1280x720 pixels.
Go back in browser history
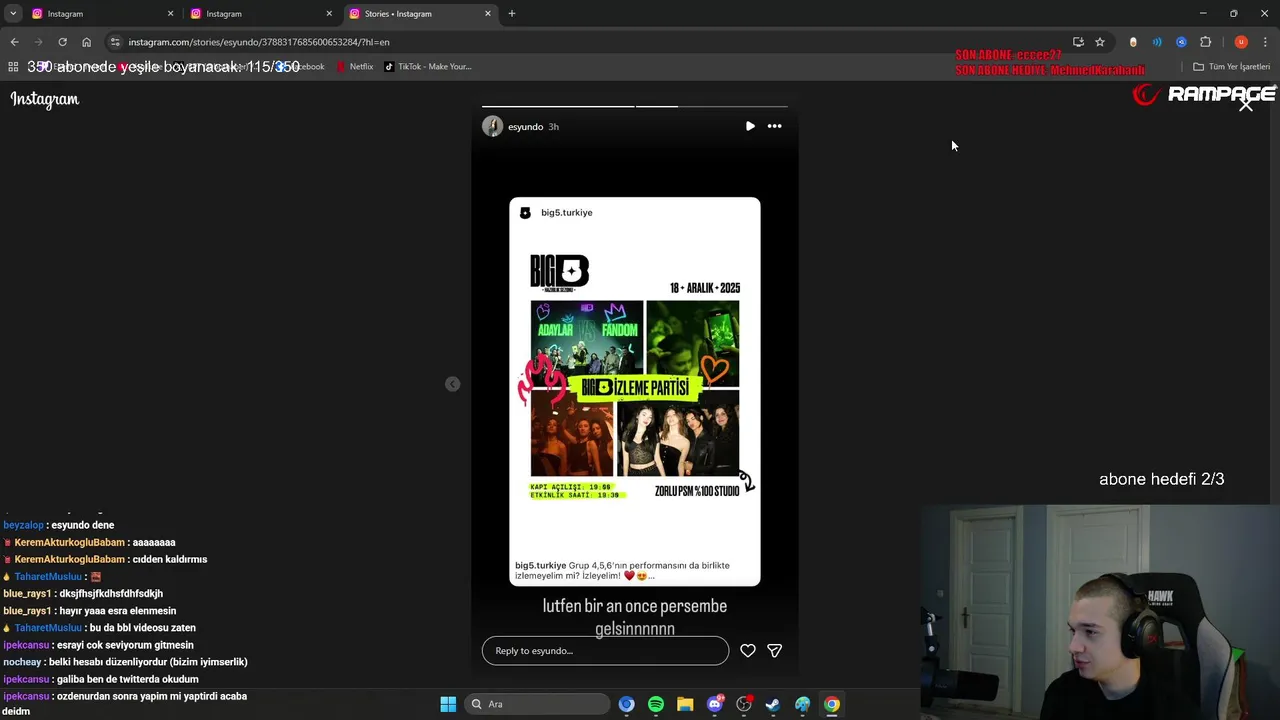click(14, 42)
